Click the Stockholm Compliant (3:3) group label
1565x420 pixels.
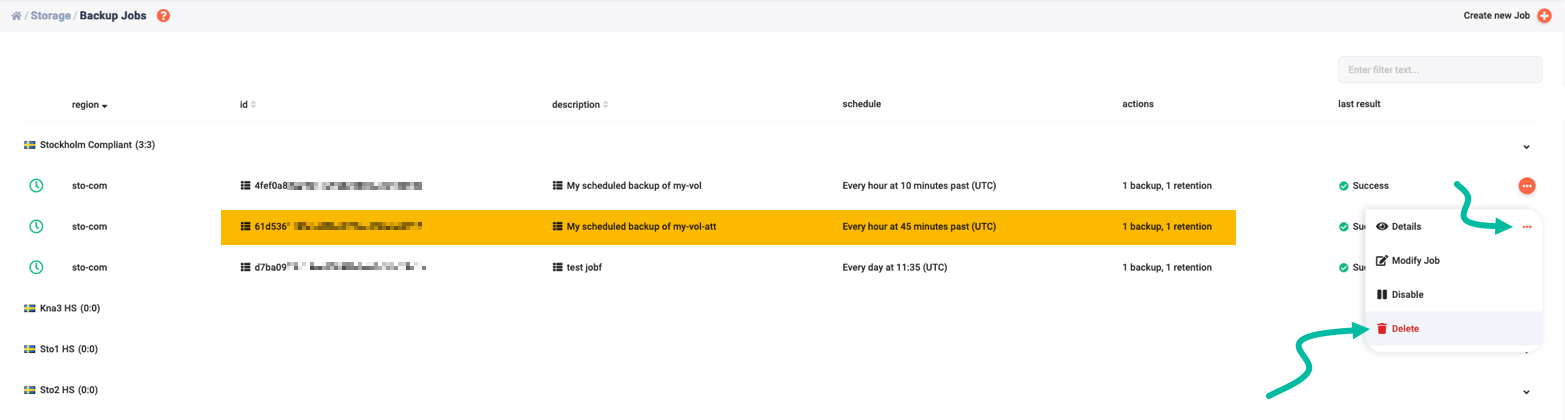(97, 145)
